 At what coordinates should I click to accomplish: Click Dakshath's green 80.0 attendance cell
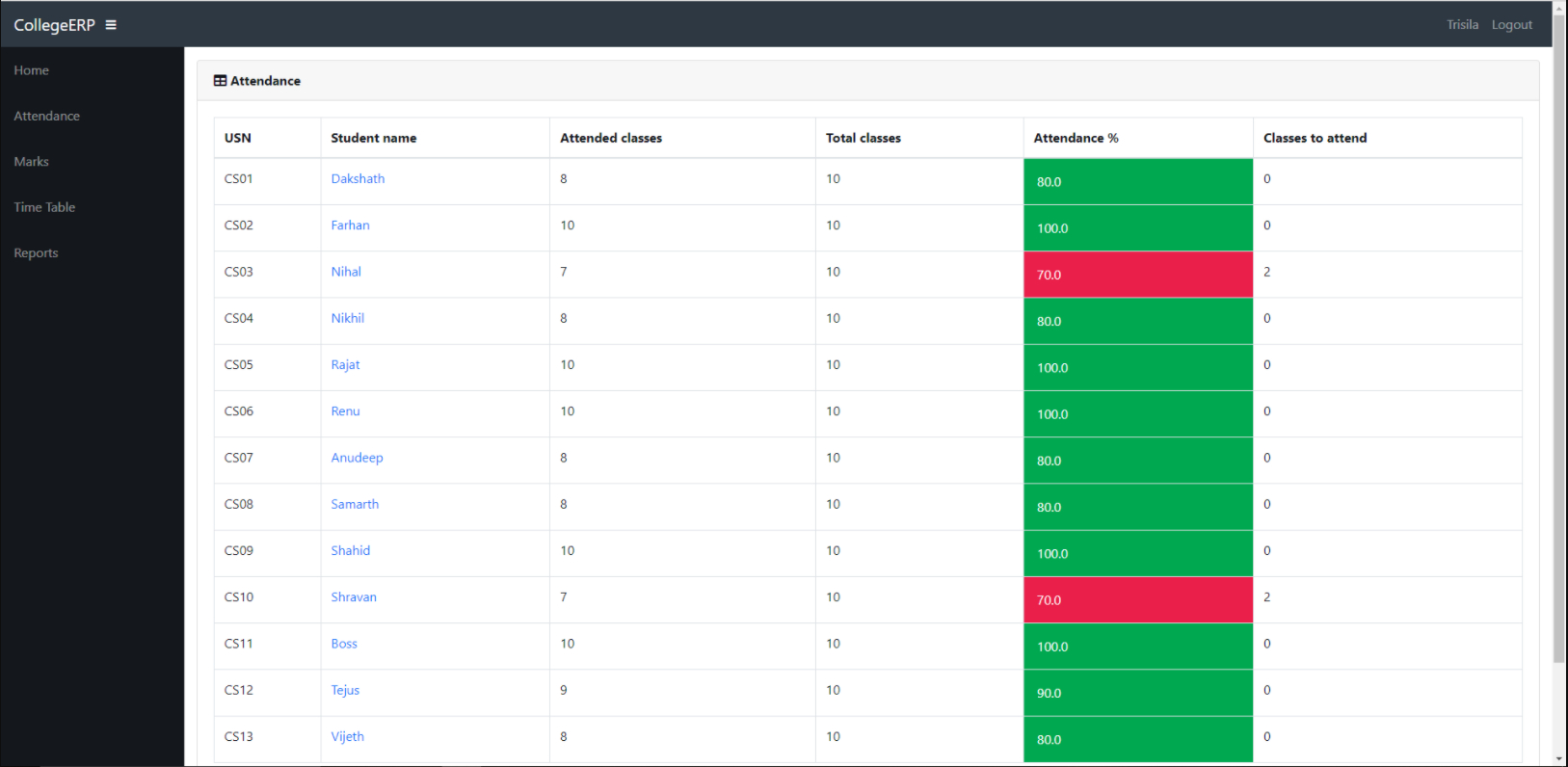(1138, 181)
